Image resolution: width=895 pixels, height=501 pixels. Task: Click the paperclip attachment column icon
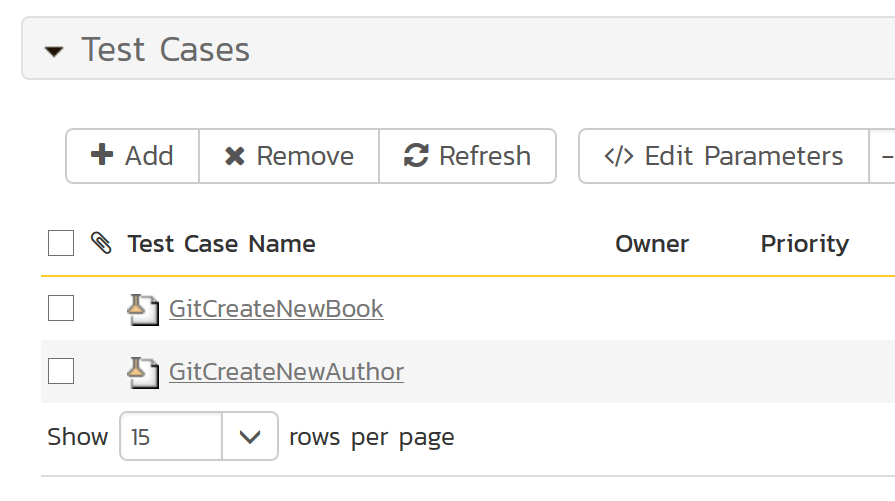pos(100,243)
